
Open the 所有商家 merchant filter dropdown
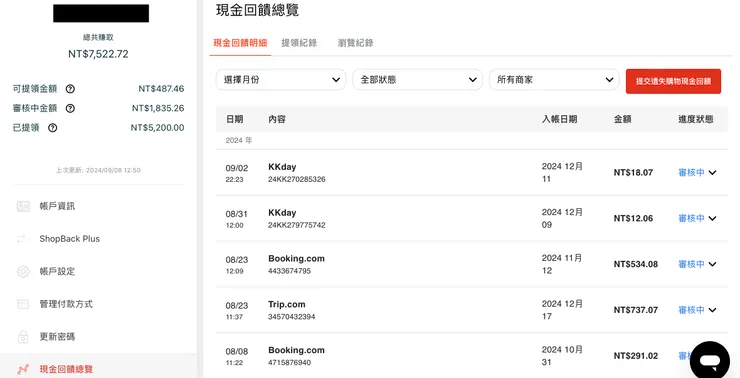(x=555, y=80)
